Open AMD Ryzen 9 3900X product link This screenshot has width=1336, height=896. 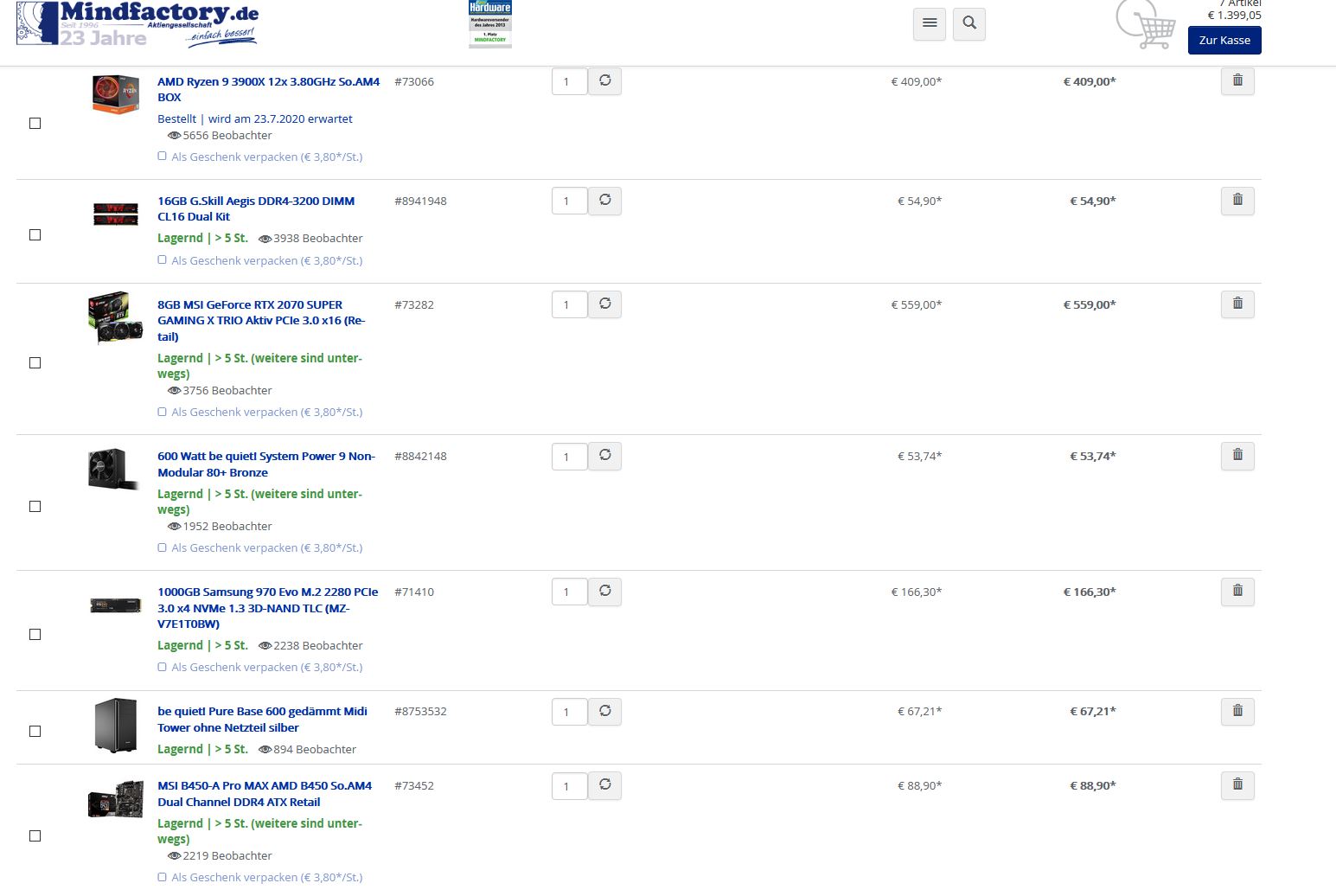tap(268, 89)
